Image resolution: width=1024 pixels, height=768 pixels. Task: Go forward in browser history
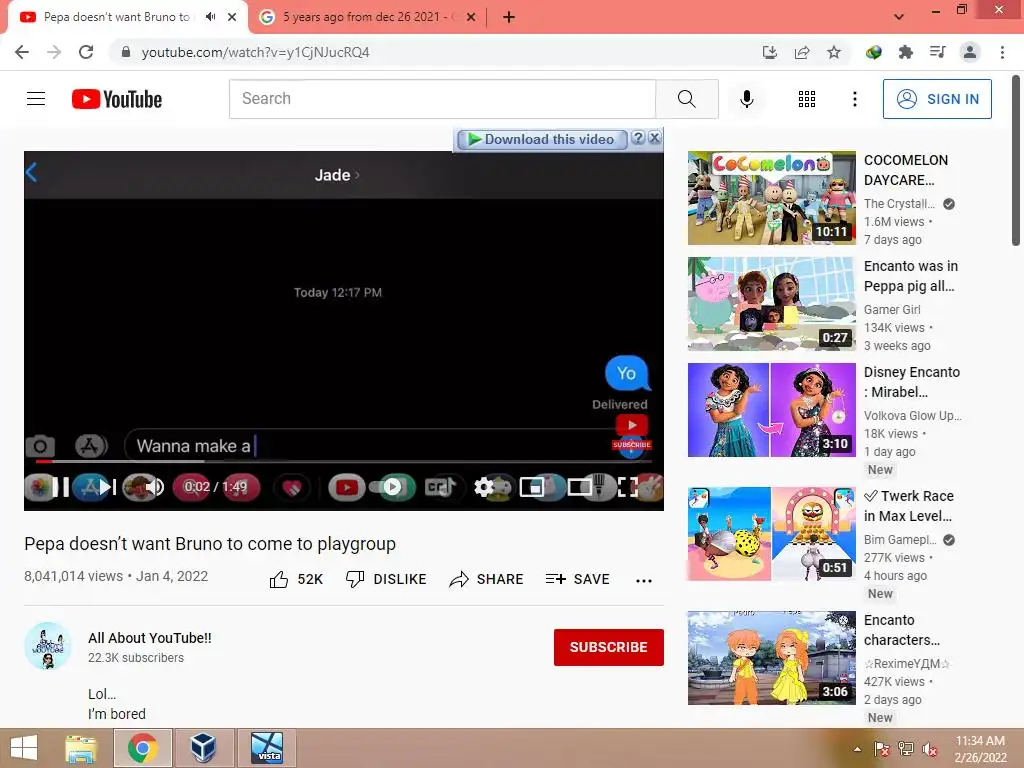(54, 52)
